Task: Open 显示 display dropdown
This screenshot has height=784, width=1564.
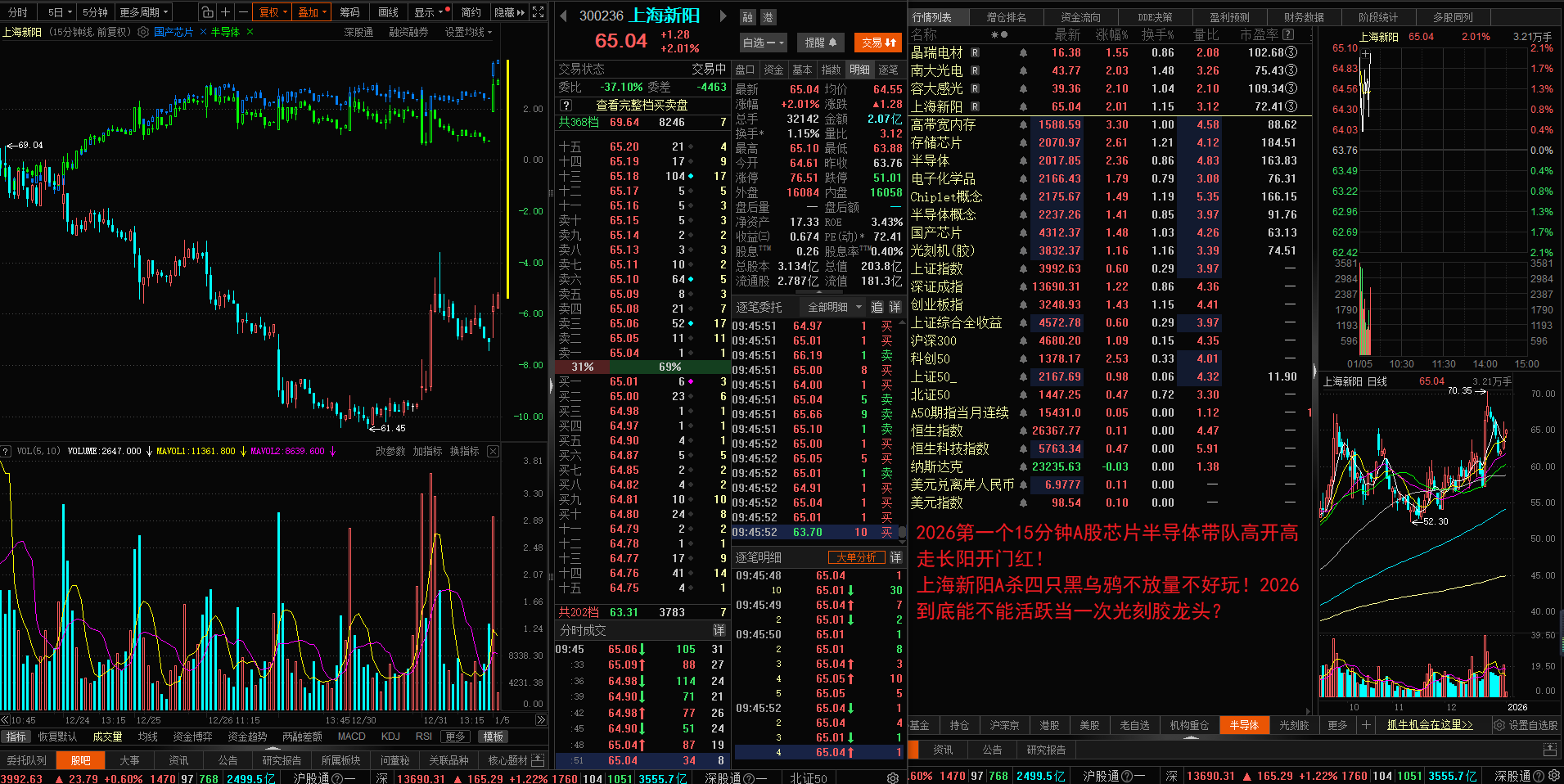Action: coord(429,12)
